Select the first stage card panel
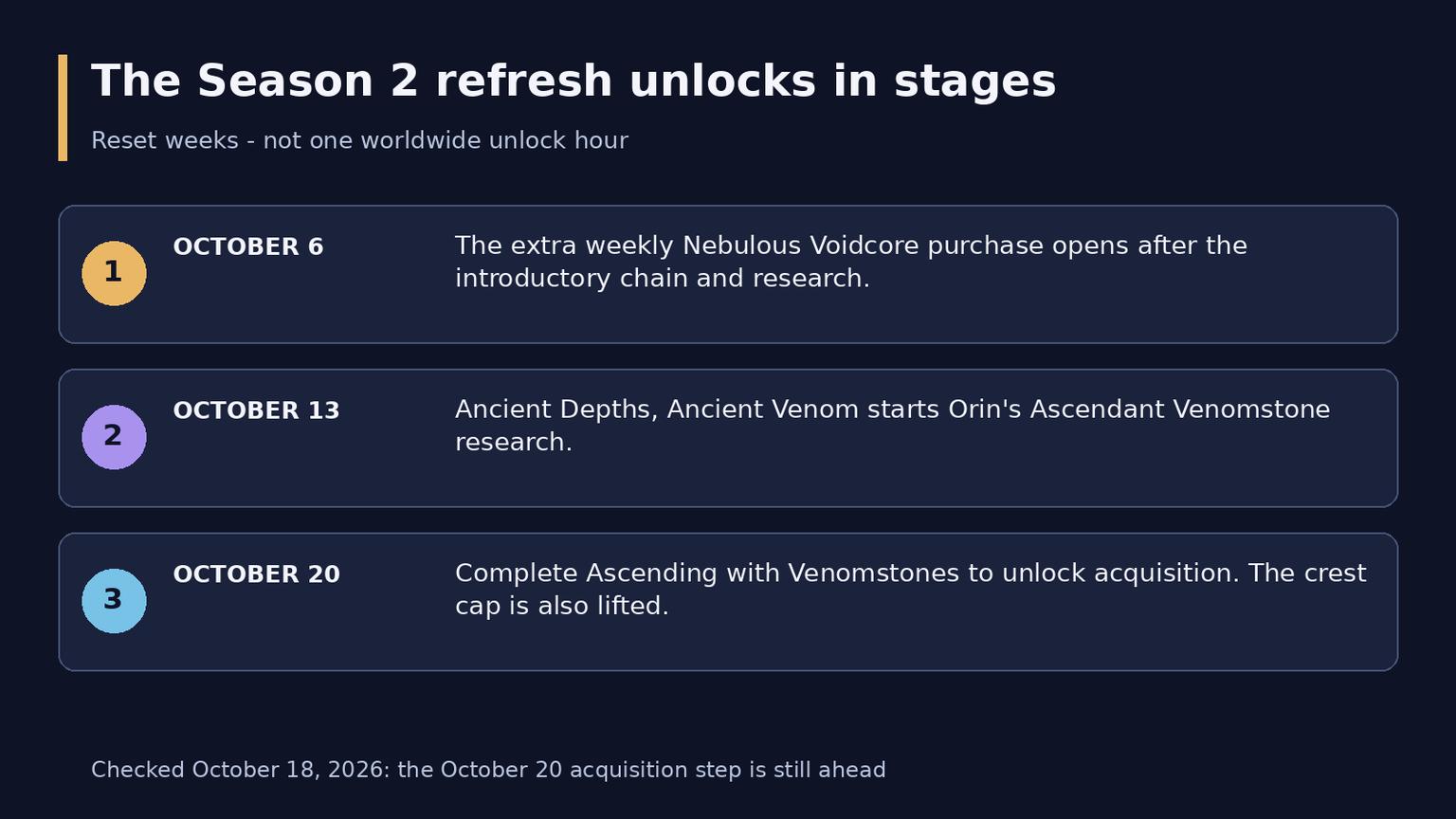The width and height of the screenshot is (1456, 819). coord(728,274)
